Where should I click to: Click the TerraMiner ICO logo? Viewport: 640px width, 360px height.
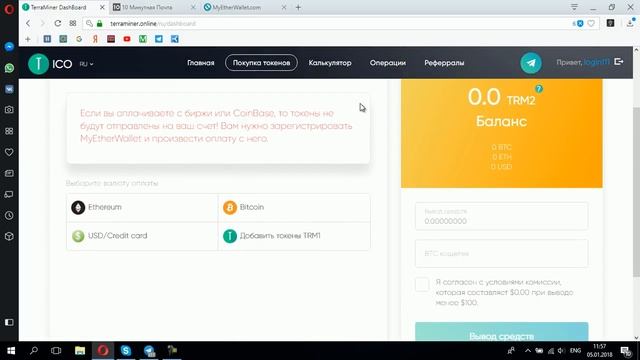pos(50,64)
